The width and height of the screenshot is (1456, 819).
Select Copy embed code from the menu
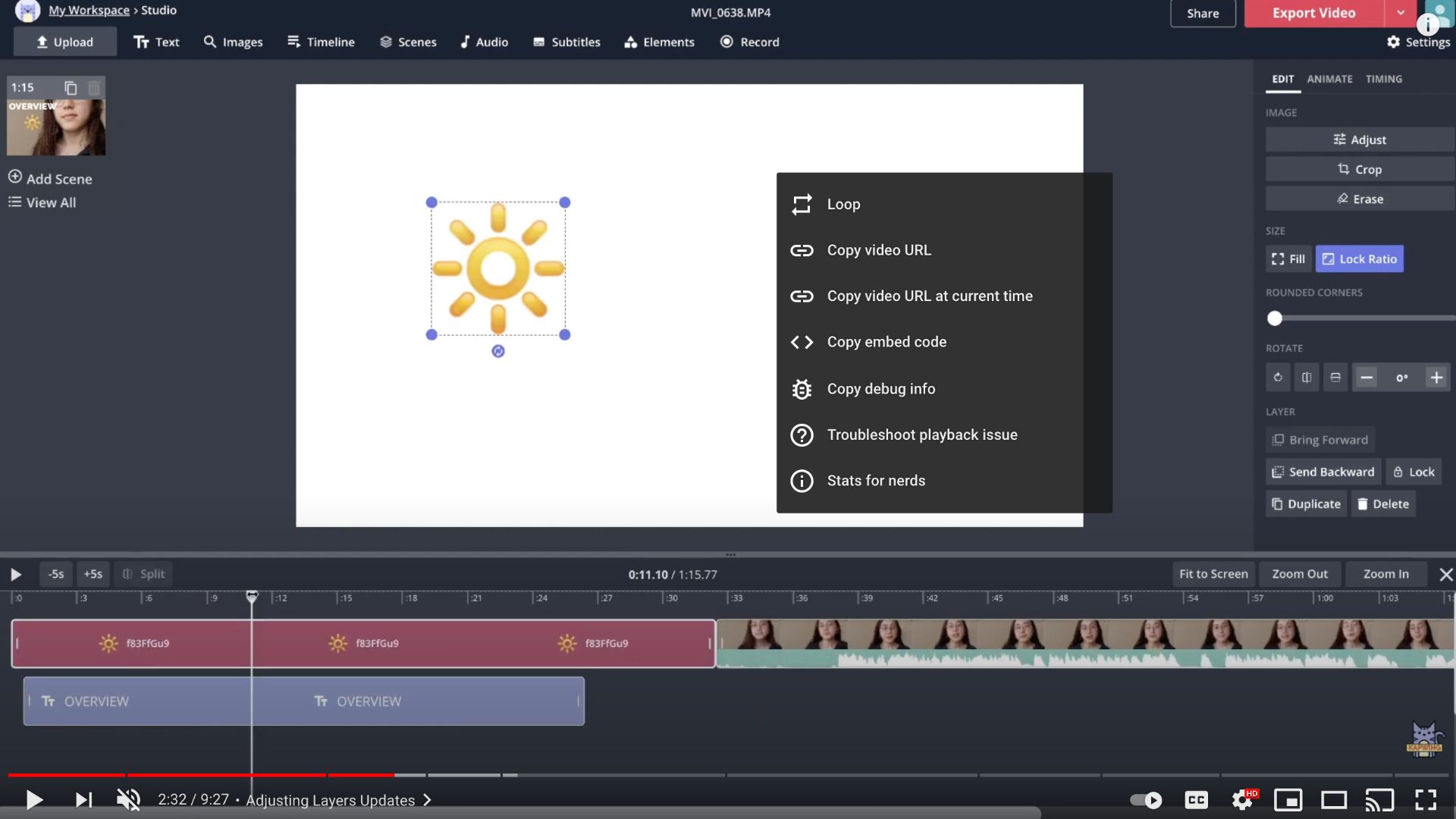(886, 342)
